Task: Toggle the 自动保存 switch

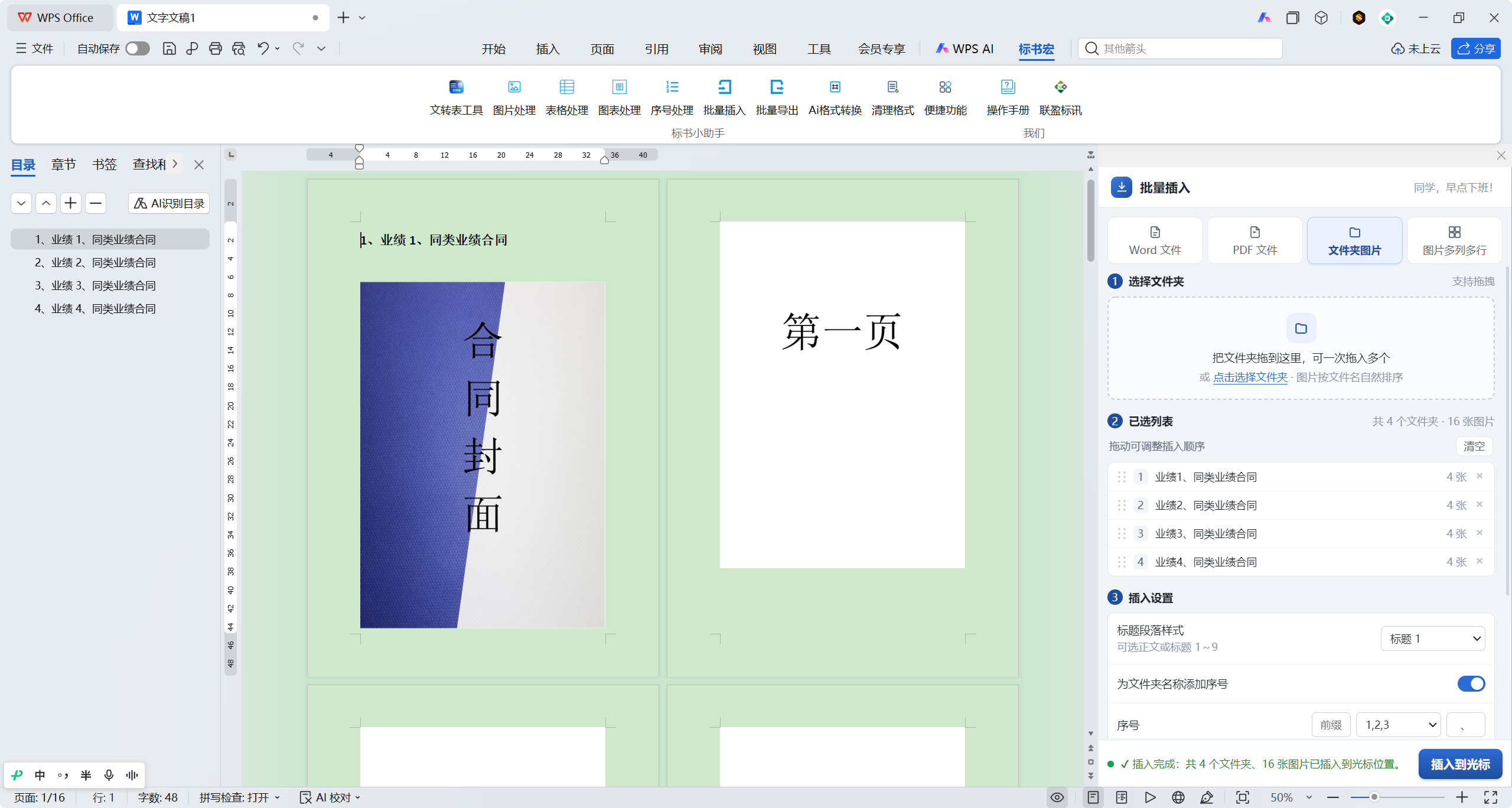Action: point(138,48)
